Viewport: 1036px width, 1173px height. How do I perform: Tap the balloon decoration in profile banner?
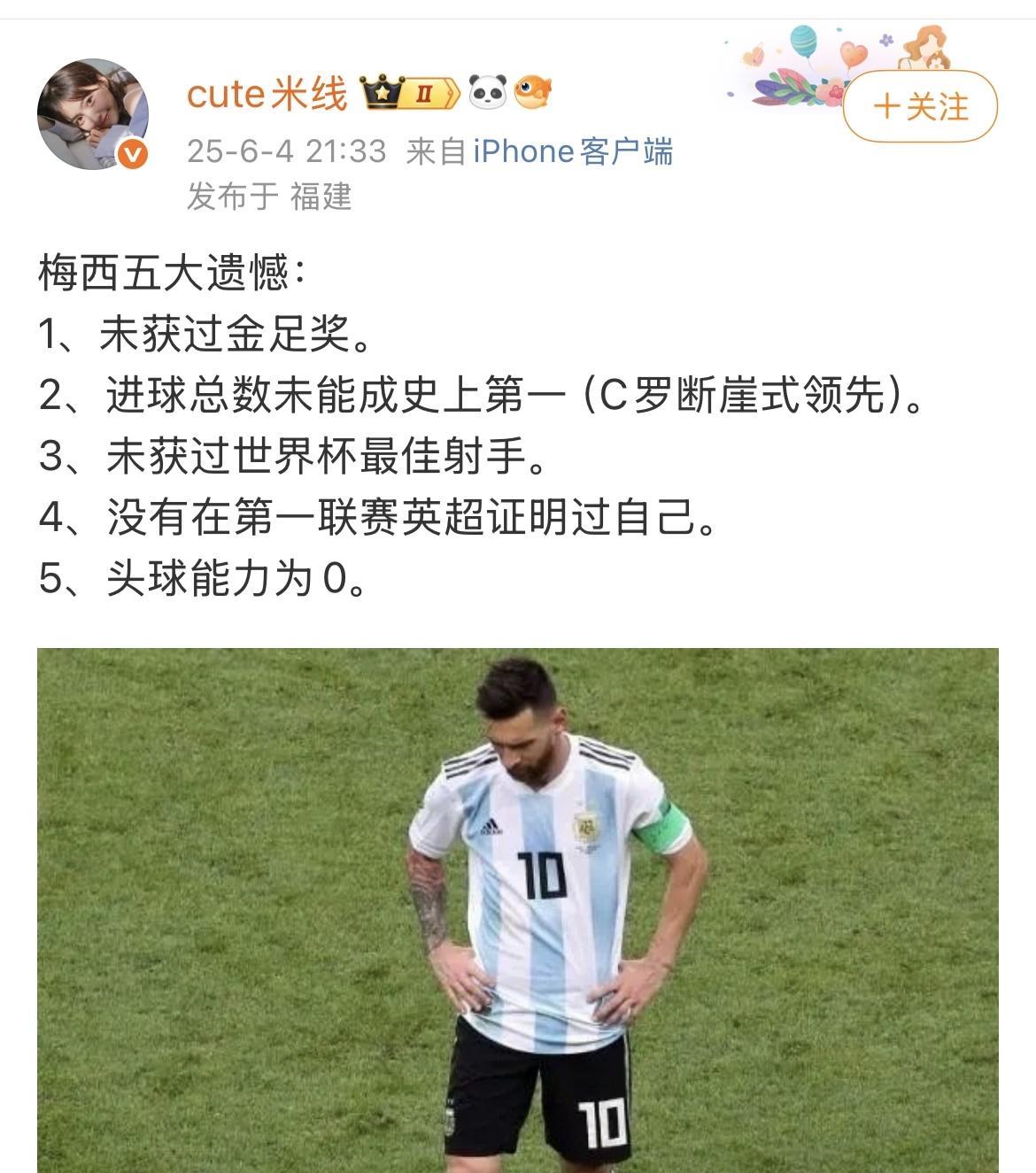tap(802, 42)
